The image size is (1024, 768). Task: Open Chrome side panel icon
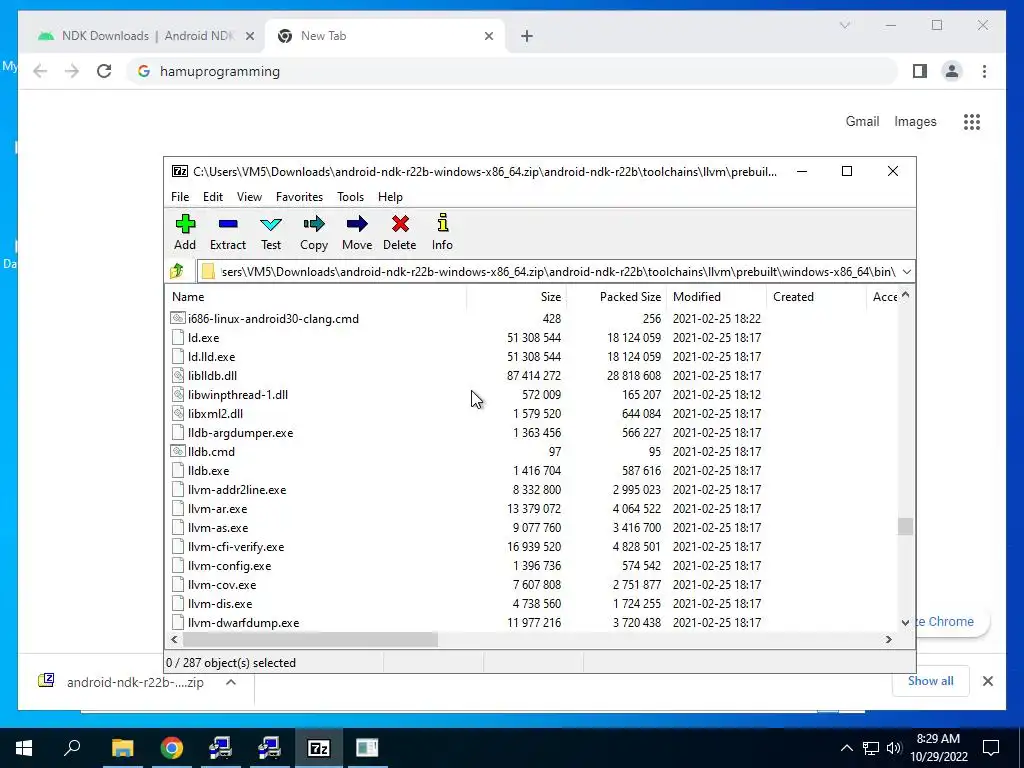click(920, 71)
